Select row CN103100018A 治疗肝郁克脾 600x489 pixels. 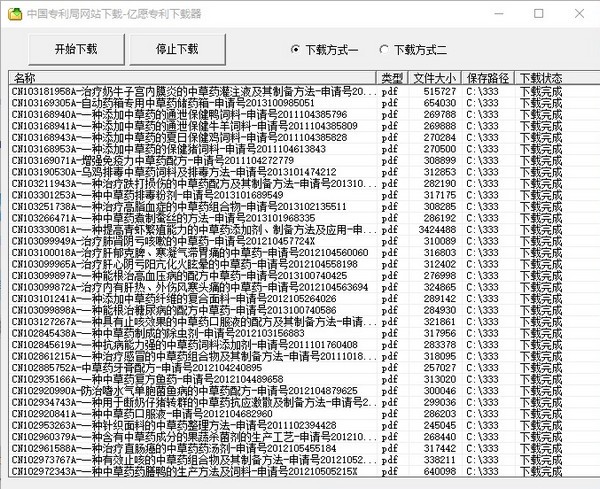304,253
